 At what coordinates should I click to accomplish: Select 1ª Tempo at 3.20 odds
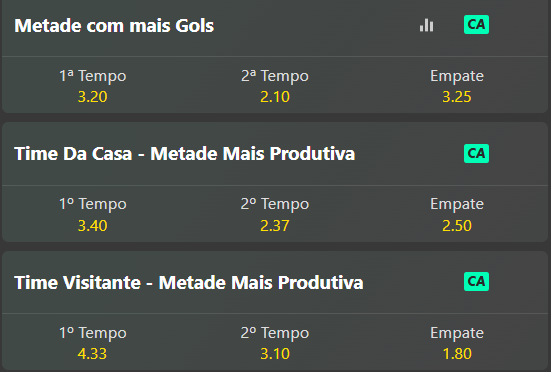point(92,86)
